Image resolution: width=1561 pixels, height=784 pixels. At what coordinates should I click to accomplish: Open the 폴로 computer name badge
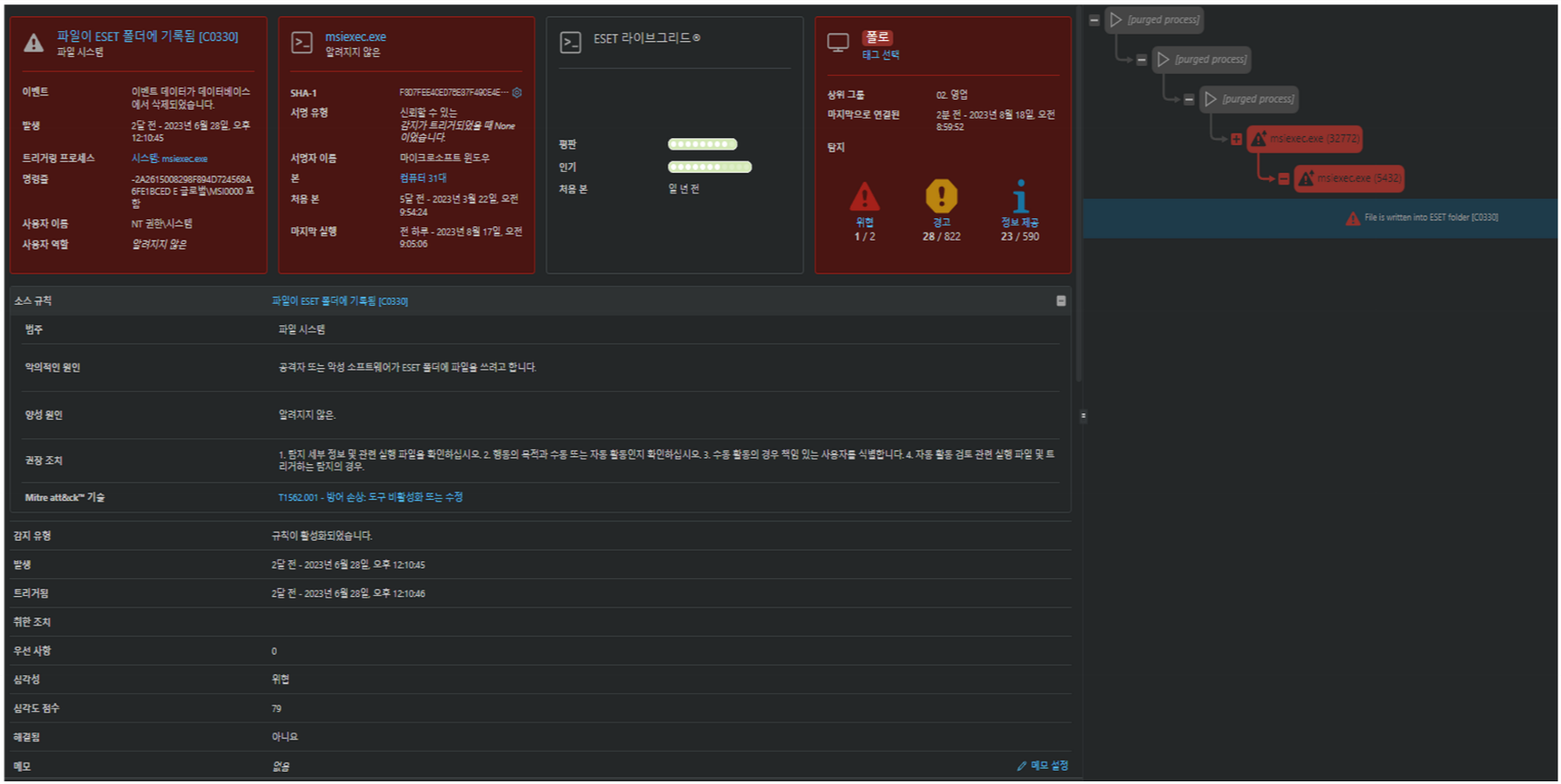(878, 37)
